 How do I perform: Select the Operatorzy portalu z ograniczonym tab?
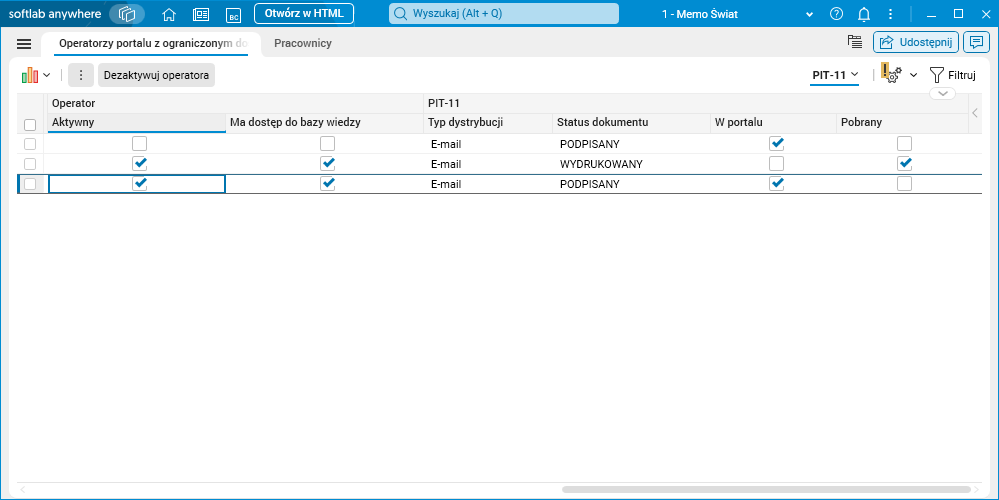click(153, 43)
